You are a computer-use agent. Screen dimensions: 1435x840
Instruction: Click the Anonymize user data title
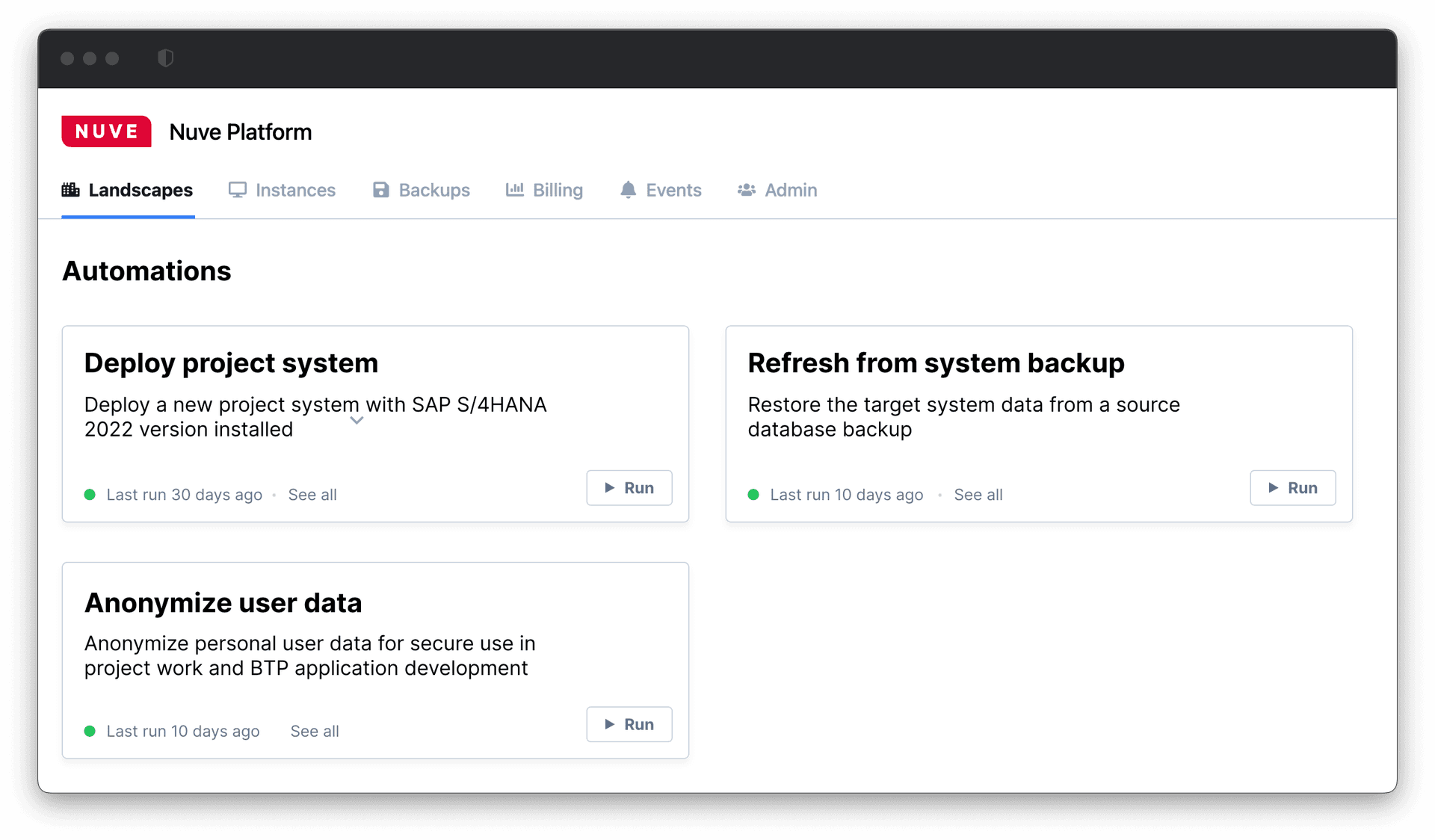pos(223,602)
